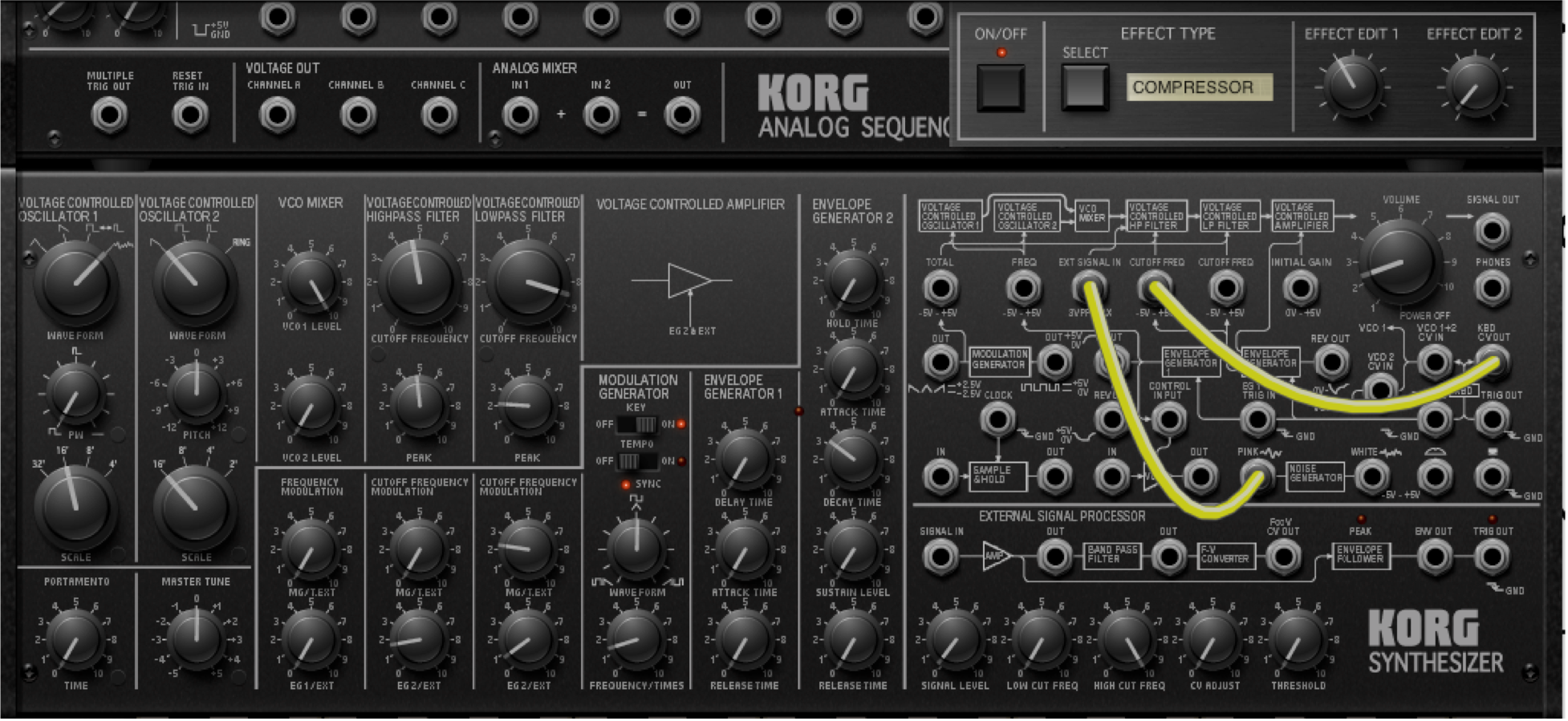The height and width of the screenshot is (721, 1568).
Task: Click the F-V CV OUT jack
Action: click(1283, 557)
